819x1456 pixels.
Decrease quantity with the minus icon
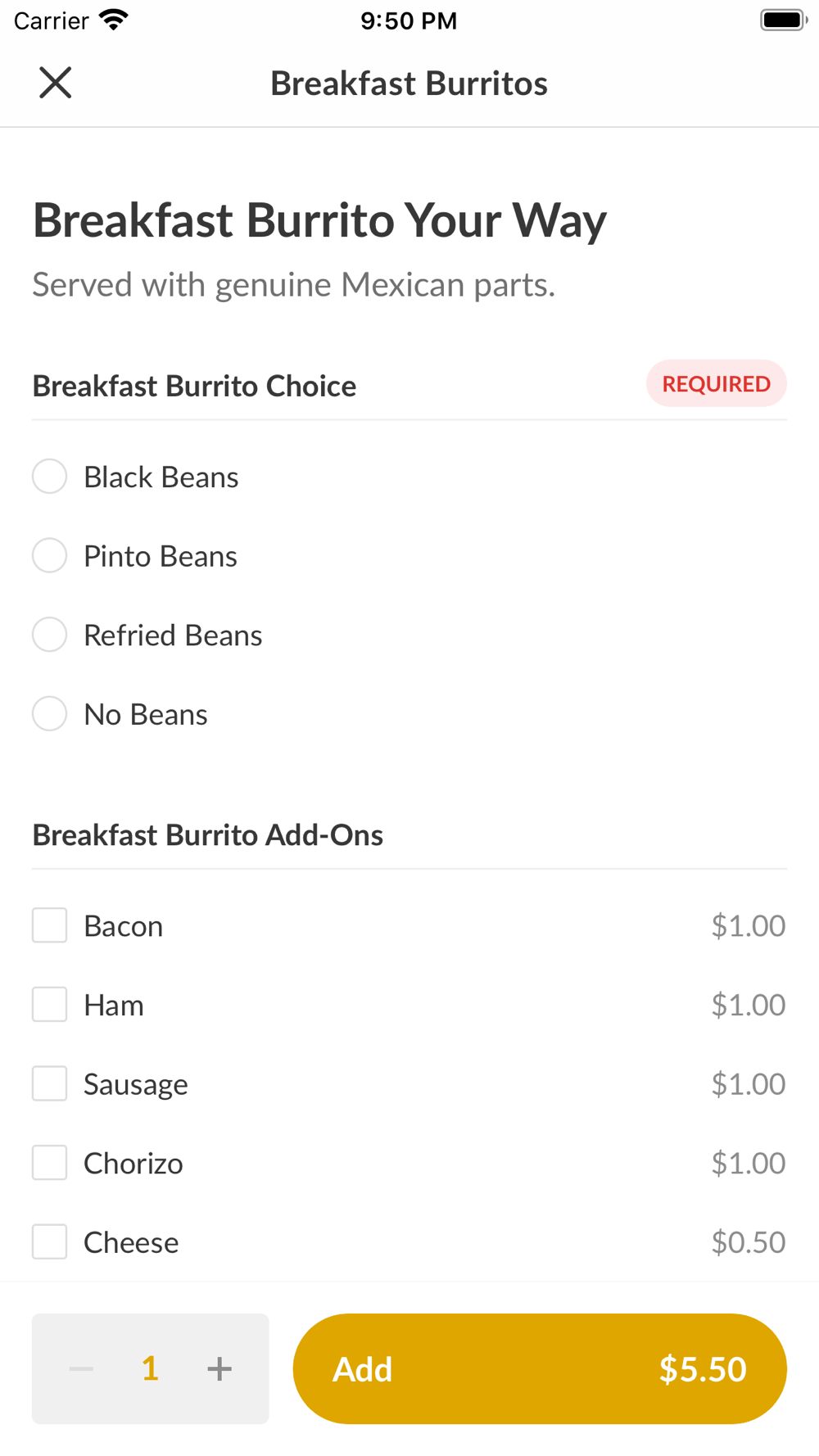click(81, 1368)
